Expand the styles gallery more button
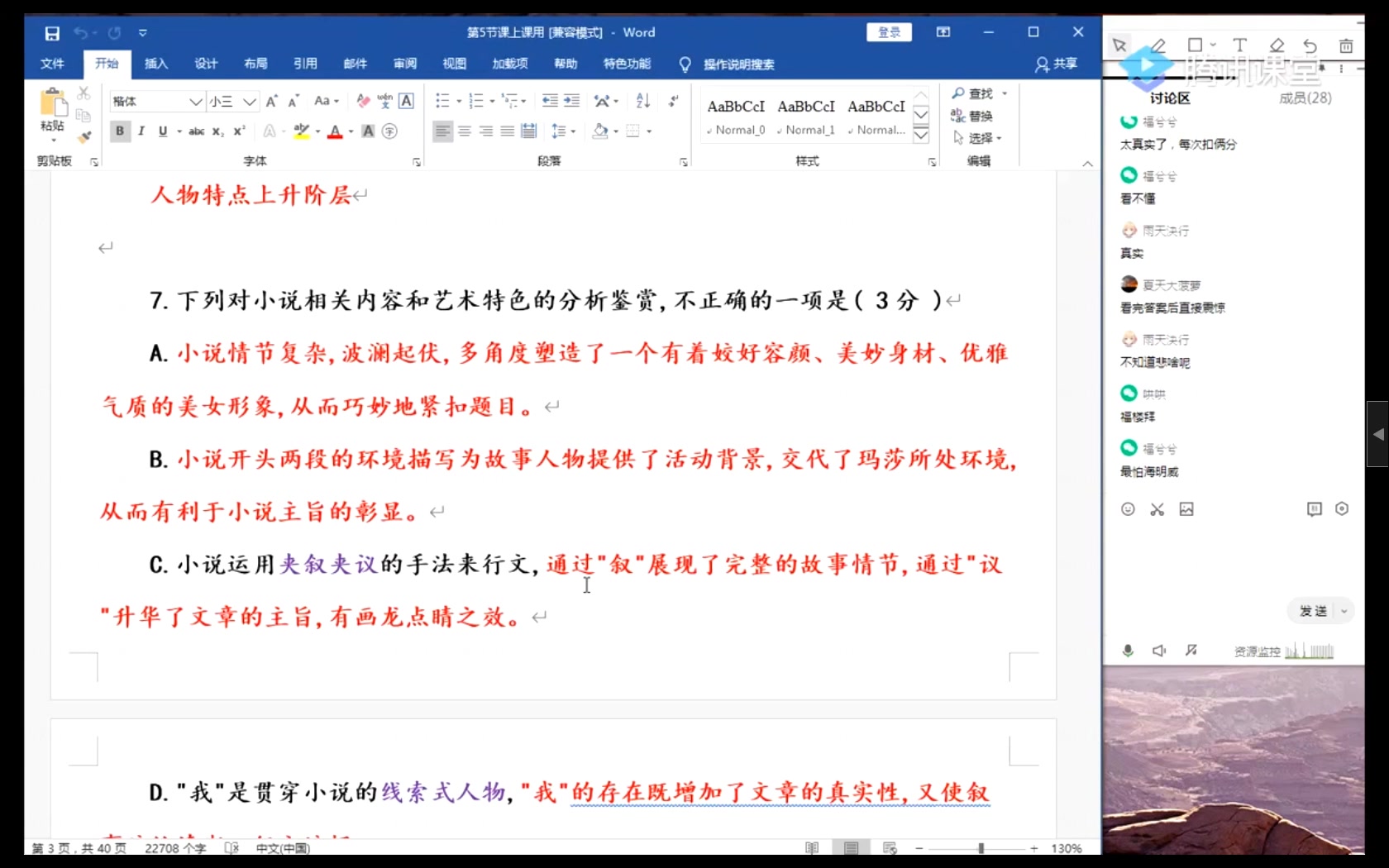This screenshot has width=1389, height=868. click(921, 135)
